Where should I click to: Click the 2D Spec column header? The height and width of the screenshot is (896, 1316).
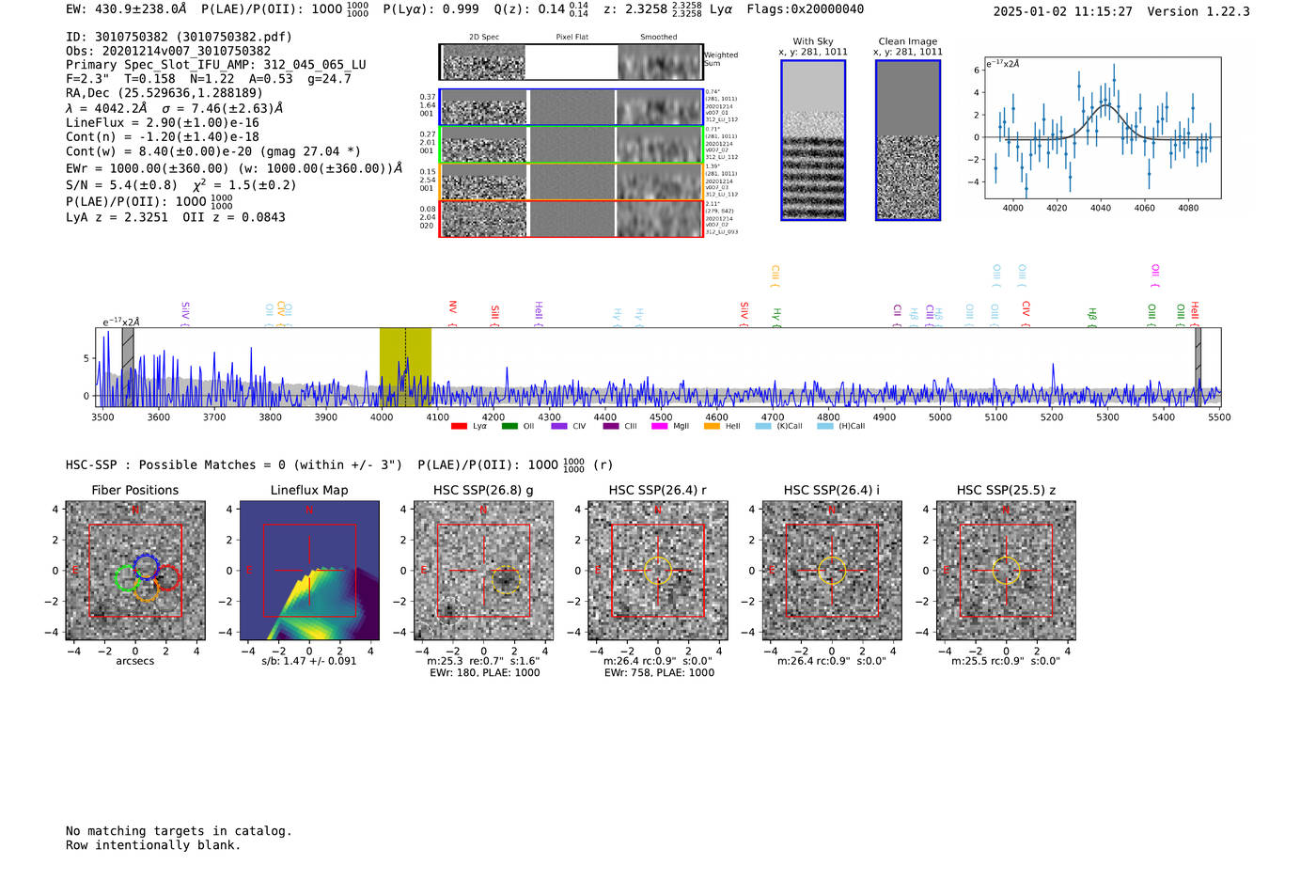coord(484,37)
